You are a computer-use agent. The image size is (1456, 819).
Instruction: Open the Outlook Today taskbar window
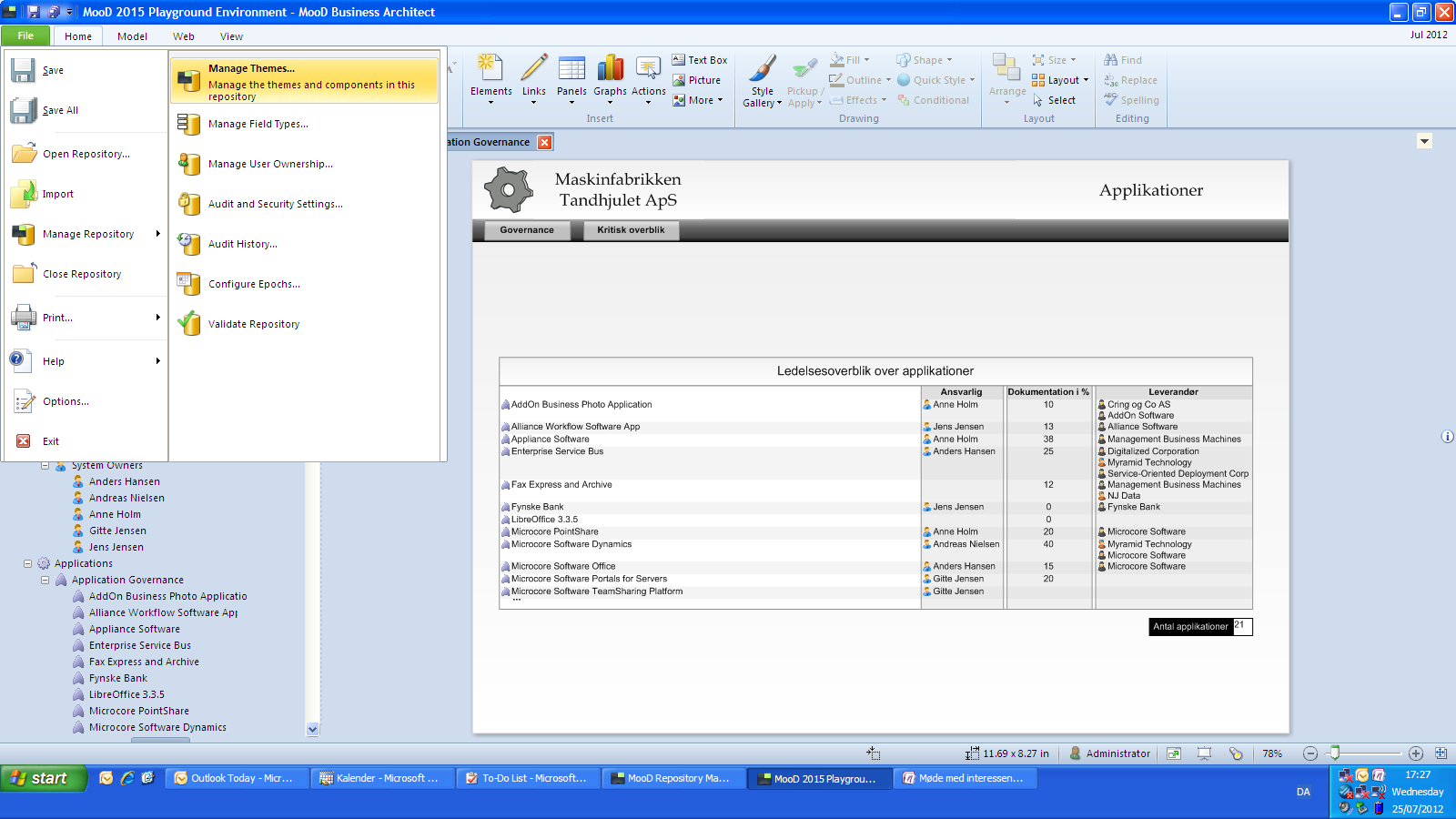tap(235, 778)
